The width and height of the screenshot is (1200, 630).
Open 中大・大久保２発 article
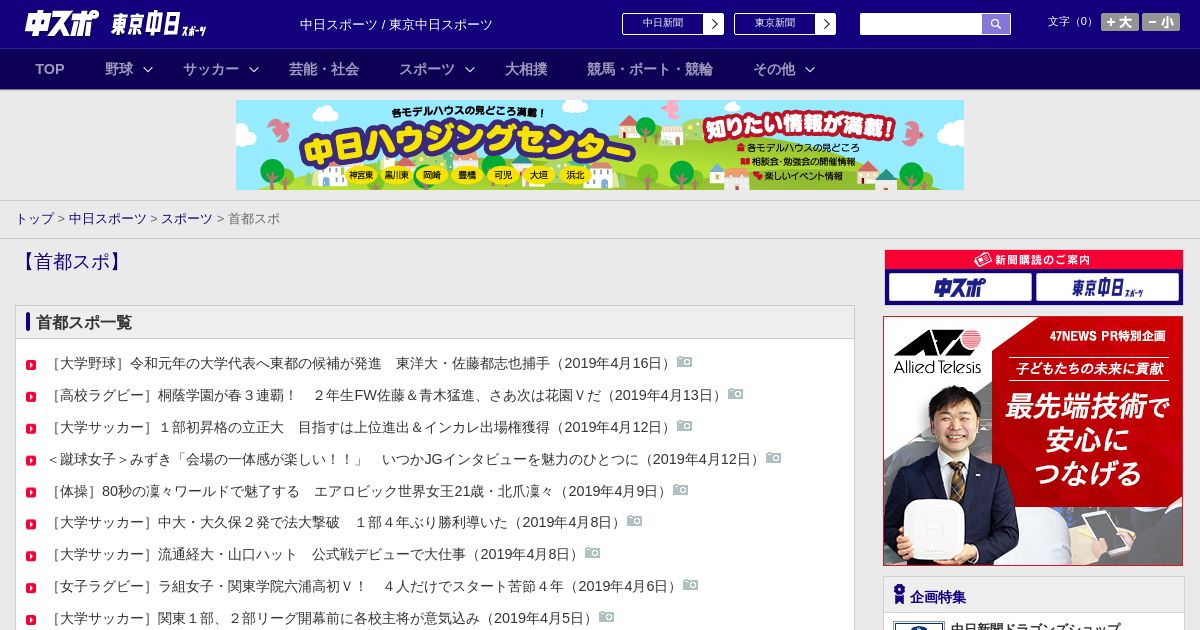point(336,522)
